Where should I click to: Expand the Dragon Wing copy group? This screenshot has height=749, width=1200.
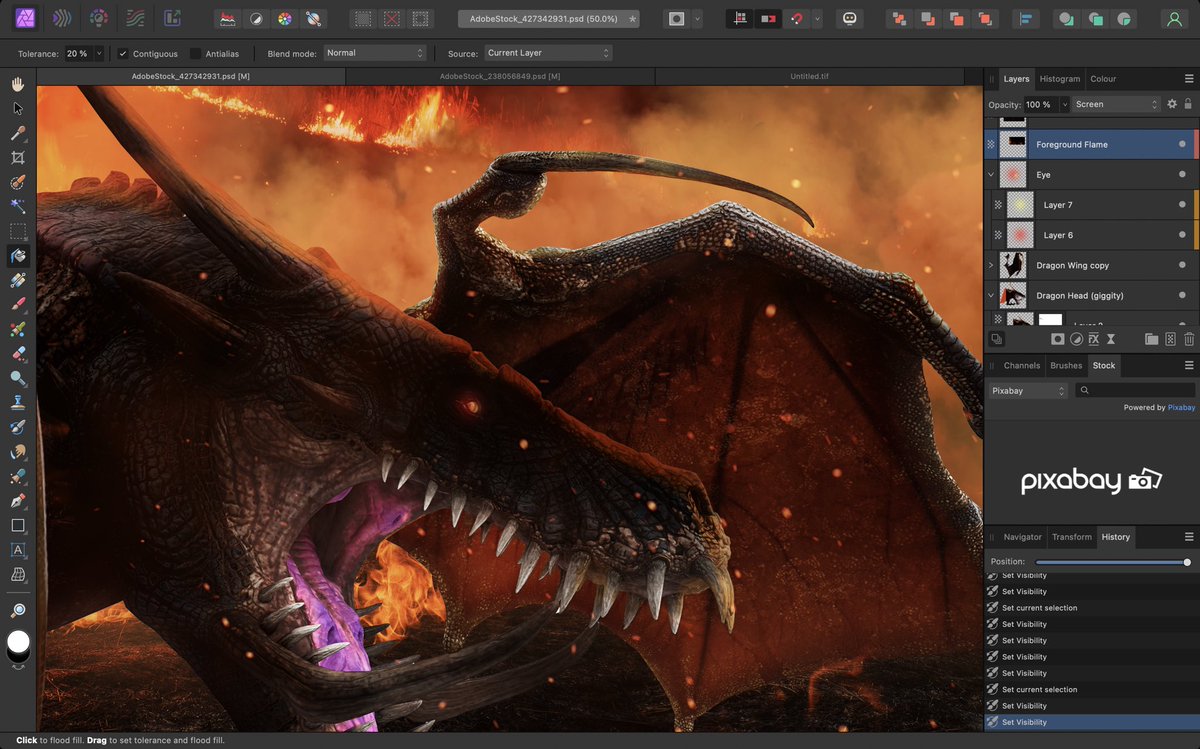tap(991, 265)
